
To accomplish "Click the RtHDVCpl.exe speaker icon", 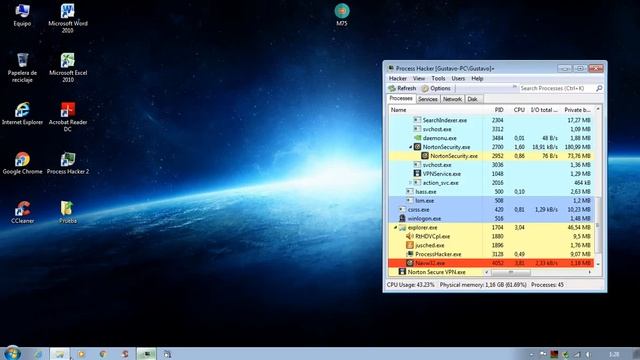I will [410, 236].
